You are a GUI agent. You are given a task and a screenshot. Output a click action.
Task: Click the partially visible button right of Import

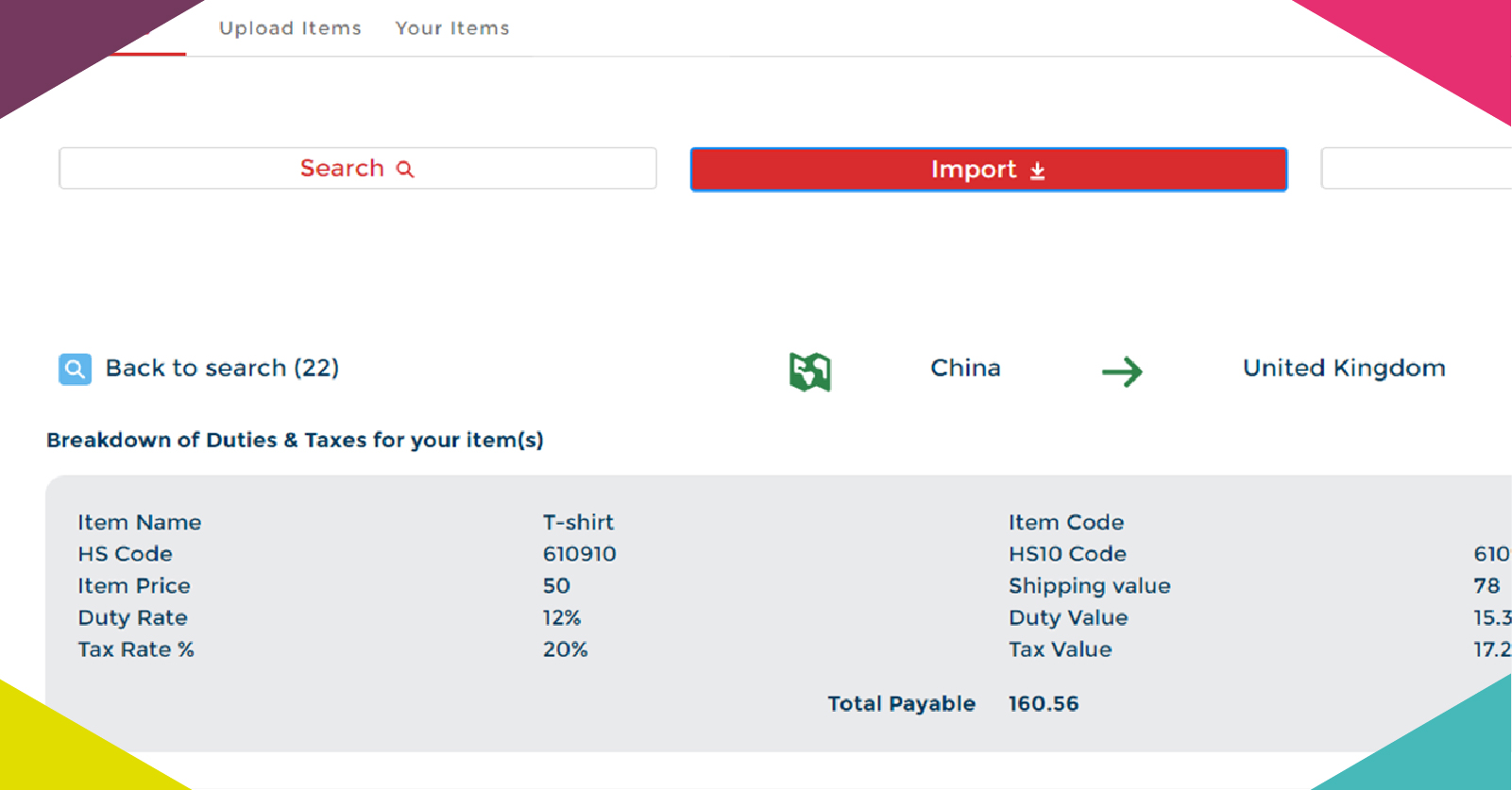click(1416, 169)
